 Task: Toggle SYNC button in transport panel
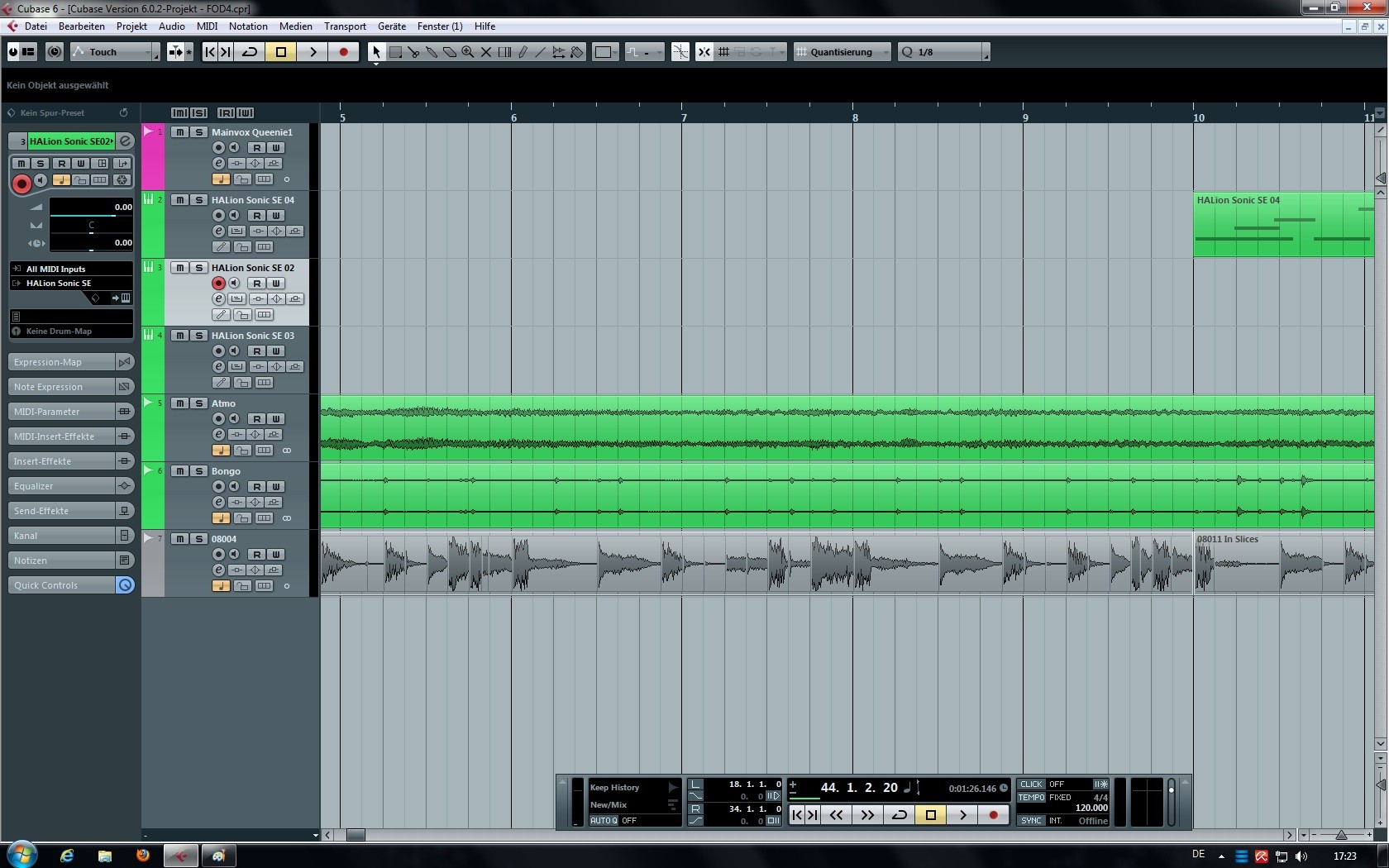click(x=1031, y=821)
